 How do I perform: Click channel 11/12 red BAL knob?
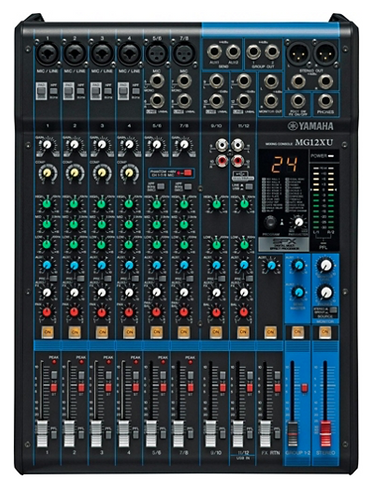pos(244,312)
